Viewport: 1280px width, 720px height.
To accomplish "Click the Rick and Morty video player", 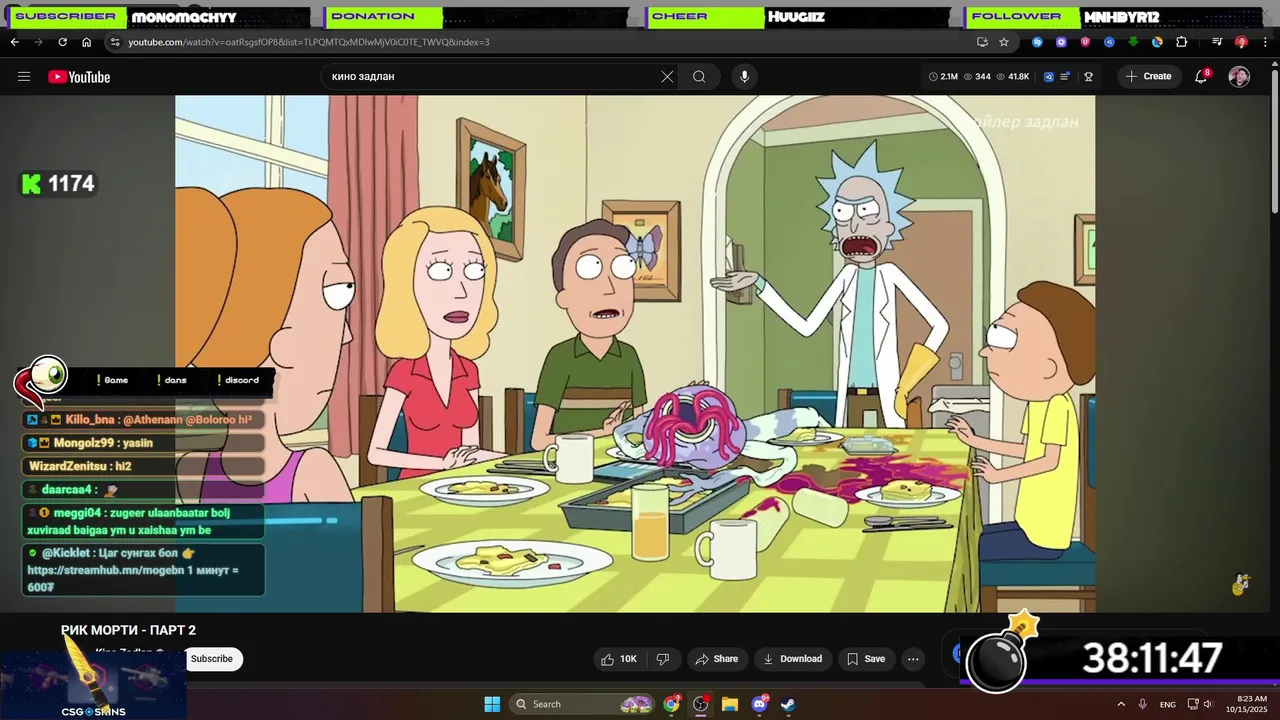I will tap(635, 353).
